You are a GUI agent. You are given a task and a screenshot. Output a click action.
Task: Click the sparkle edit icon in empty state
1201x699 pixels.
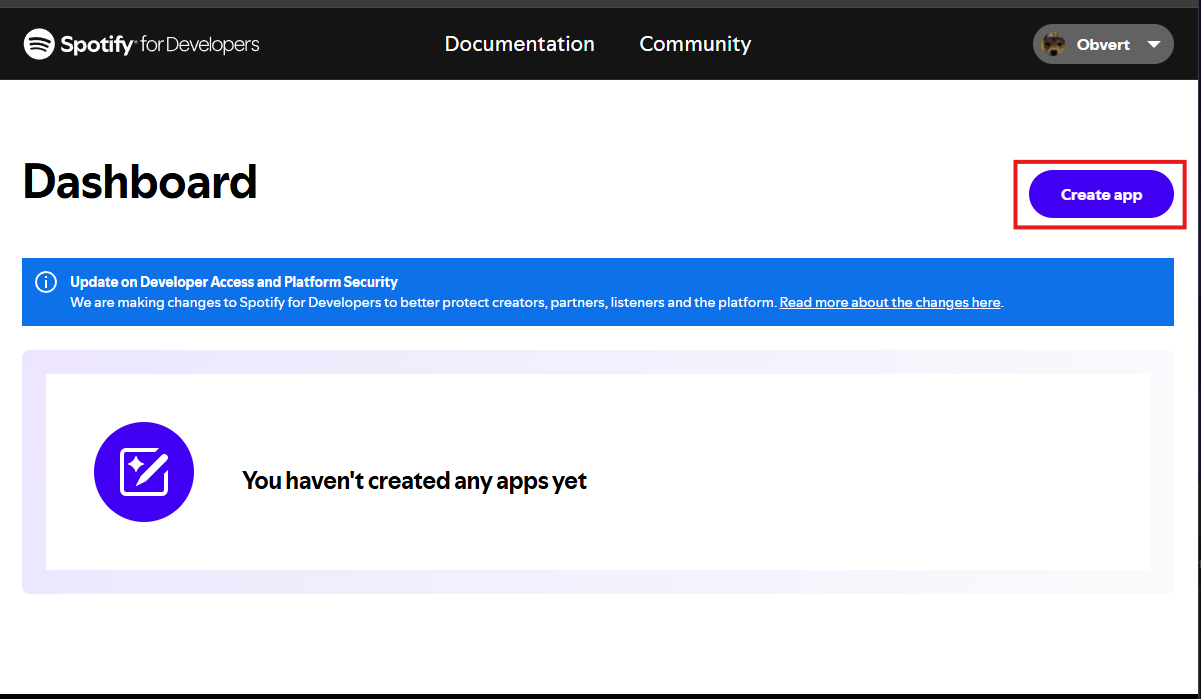coord(144,471)
